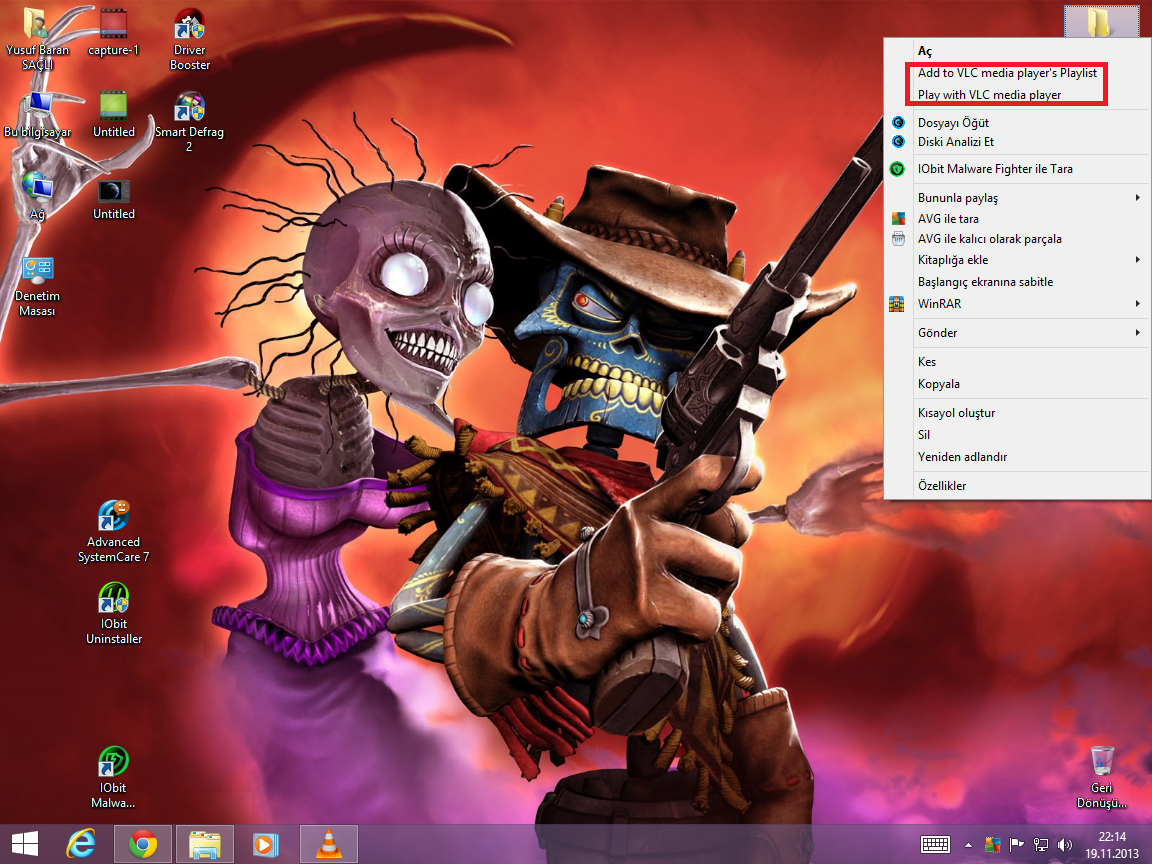
Task: Switch to VLC cone in the taskbar
Action: tap(328, 844)
